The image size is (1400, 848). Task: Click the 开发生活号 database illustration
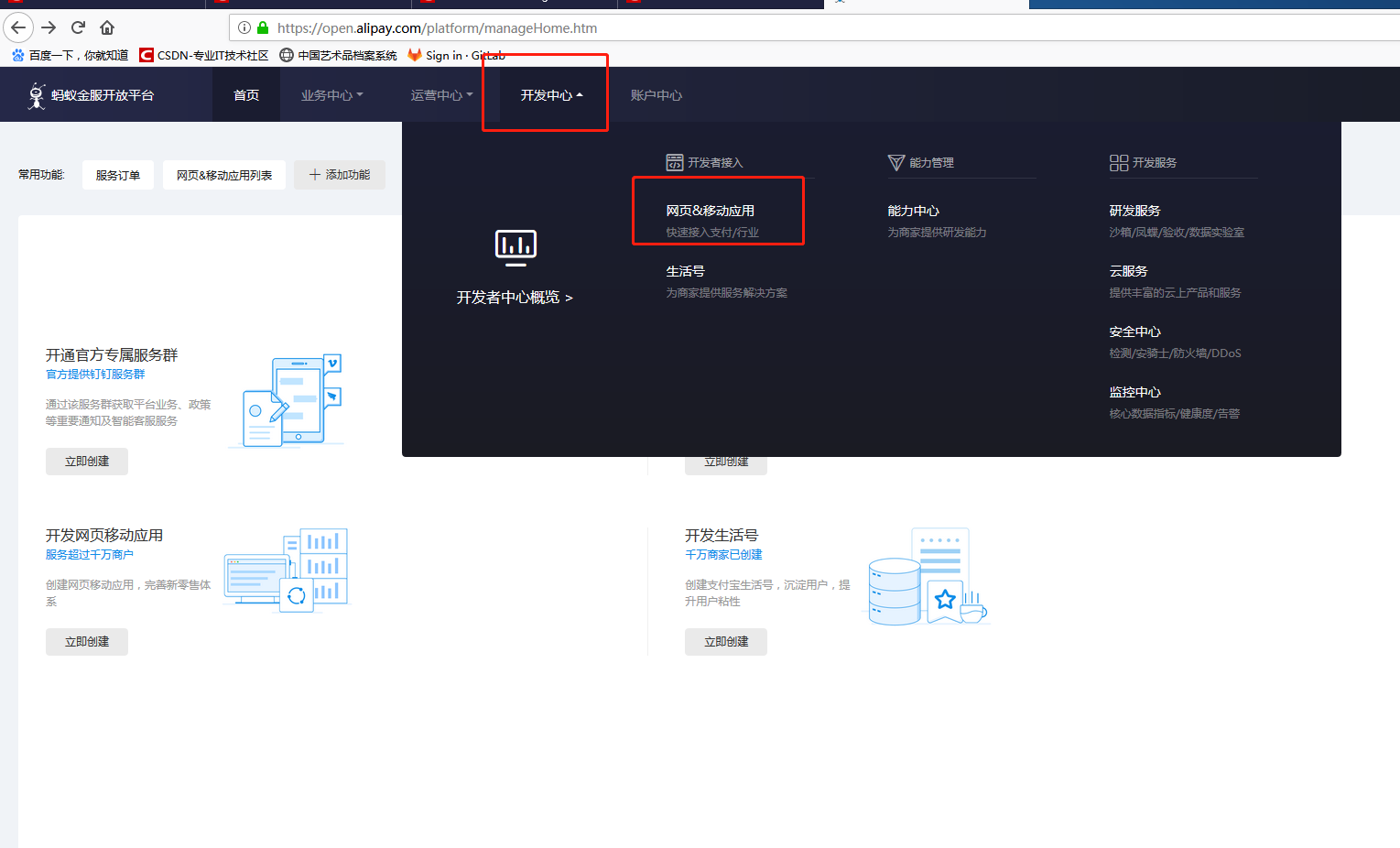pos(928,576)
